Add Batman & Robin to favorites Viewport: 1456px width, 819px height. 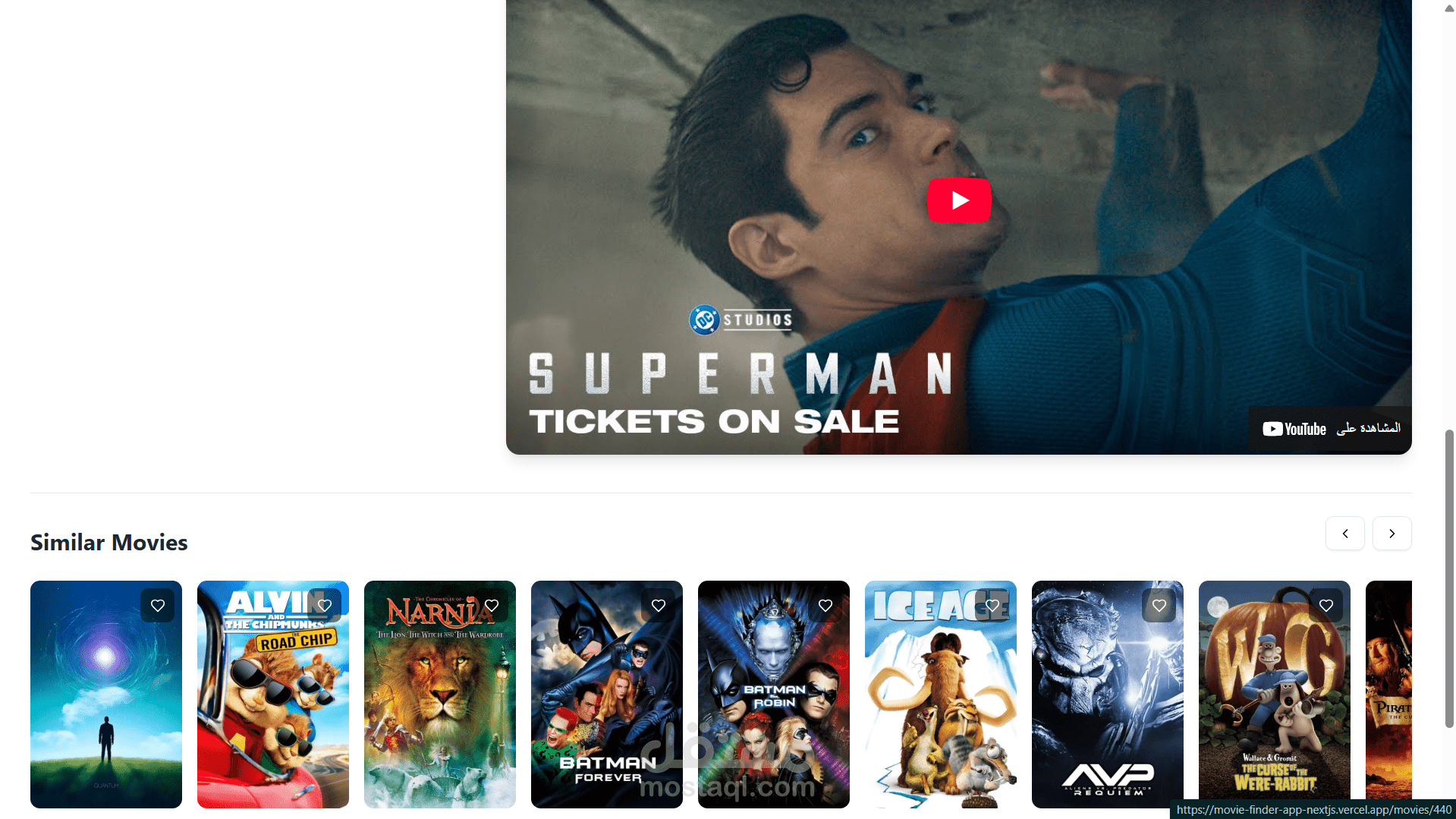click(825, 606)
